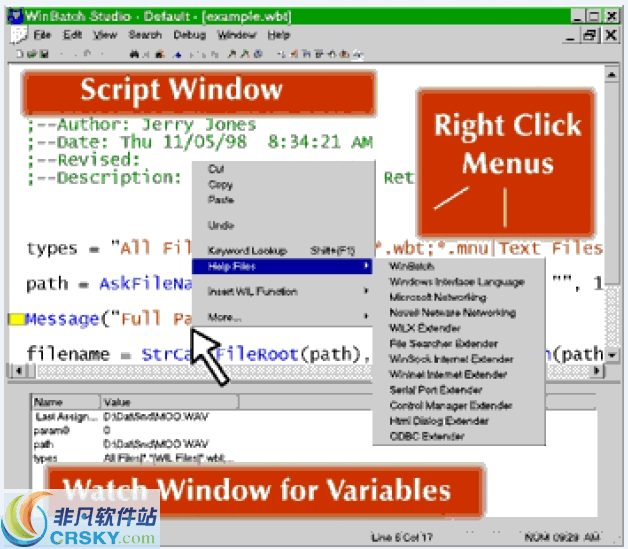Click the AskFileName function call in script

pos(146,284)
